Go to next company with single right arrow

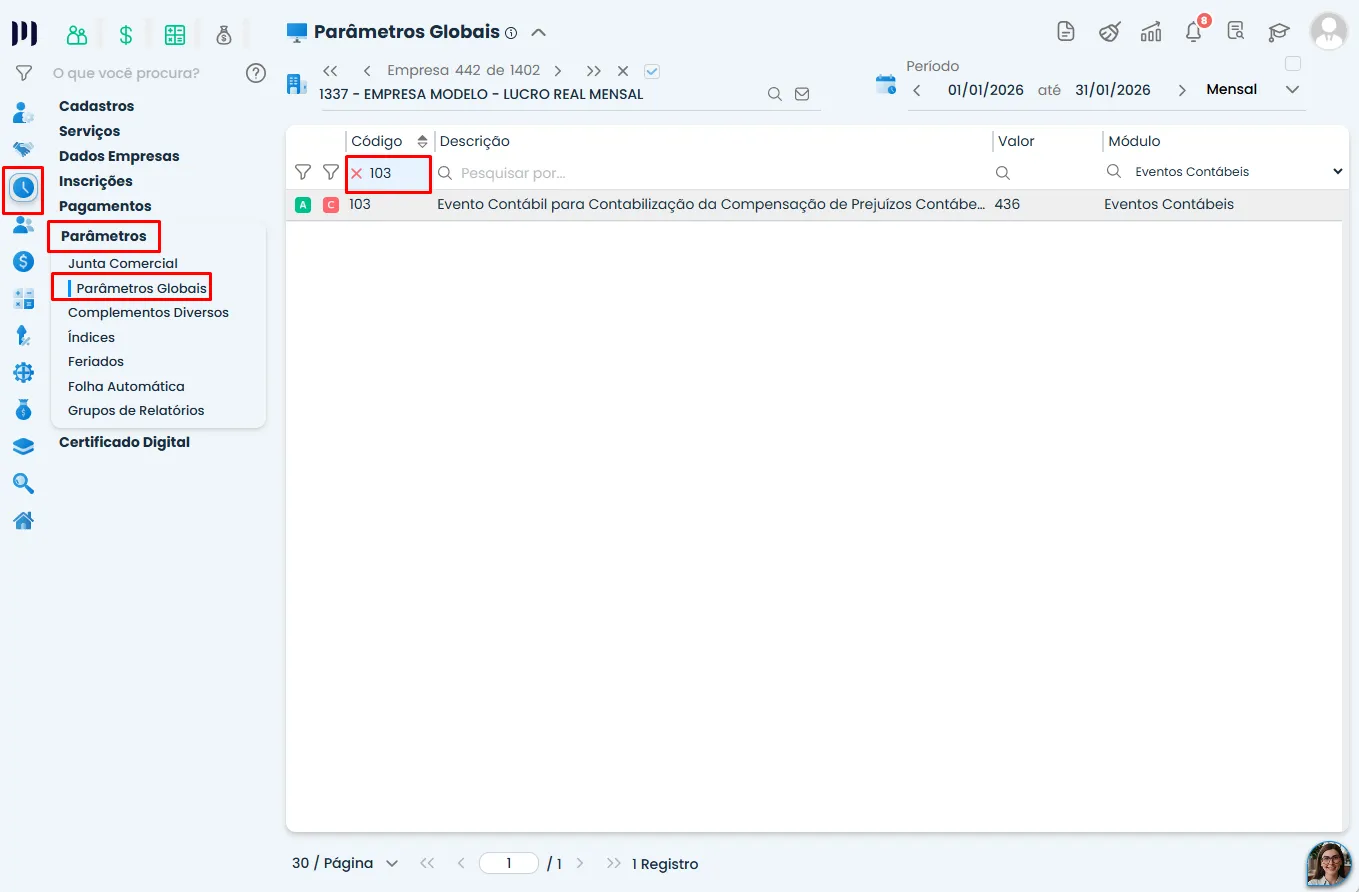558,71
